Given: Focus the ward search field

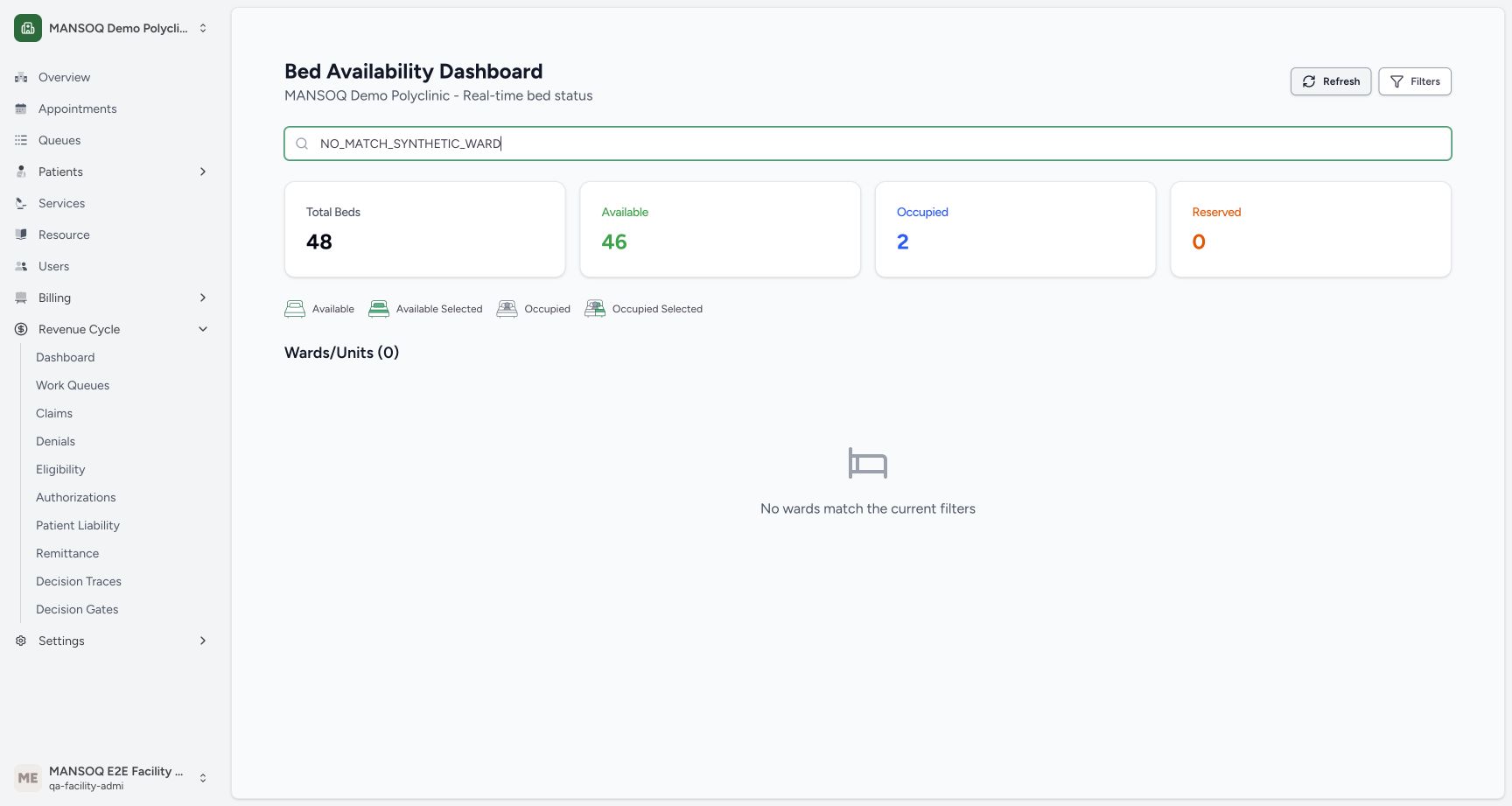Looking at the screenshot, I should coord(868,144).
